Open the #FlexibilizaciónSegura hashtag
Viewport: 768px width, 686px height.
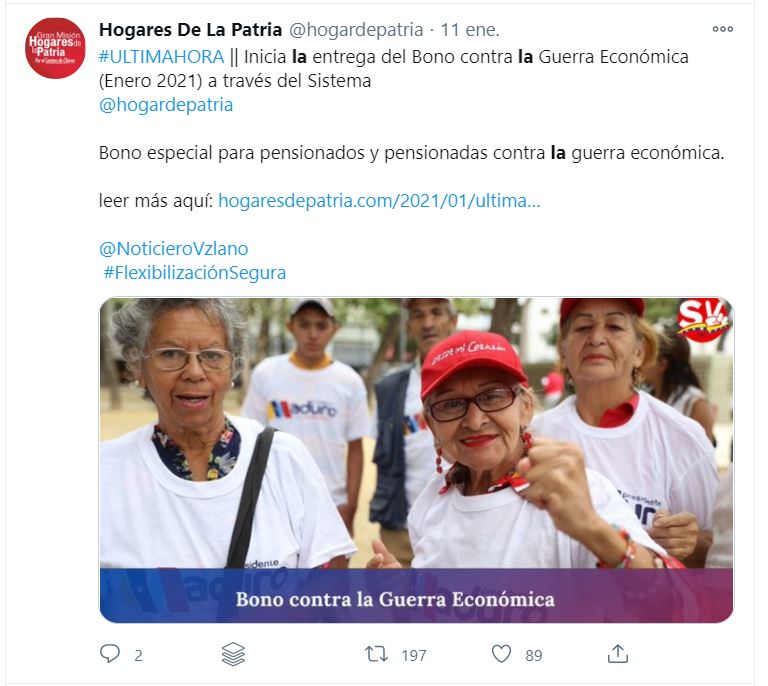[x=194, y=273]
